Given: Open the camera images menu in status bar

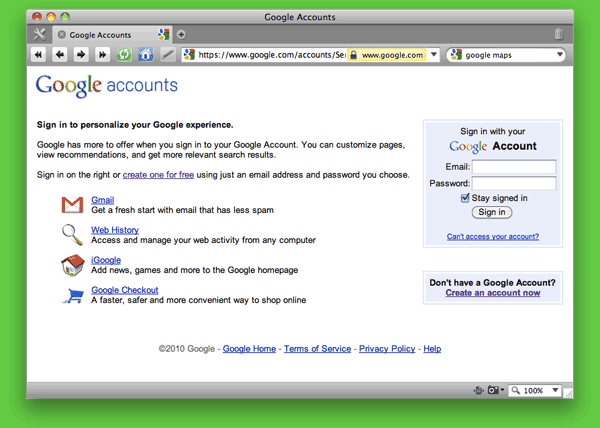Looking at the screenshot, I should coord(496,390).
